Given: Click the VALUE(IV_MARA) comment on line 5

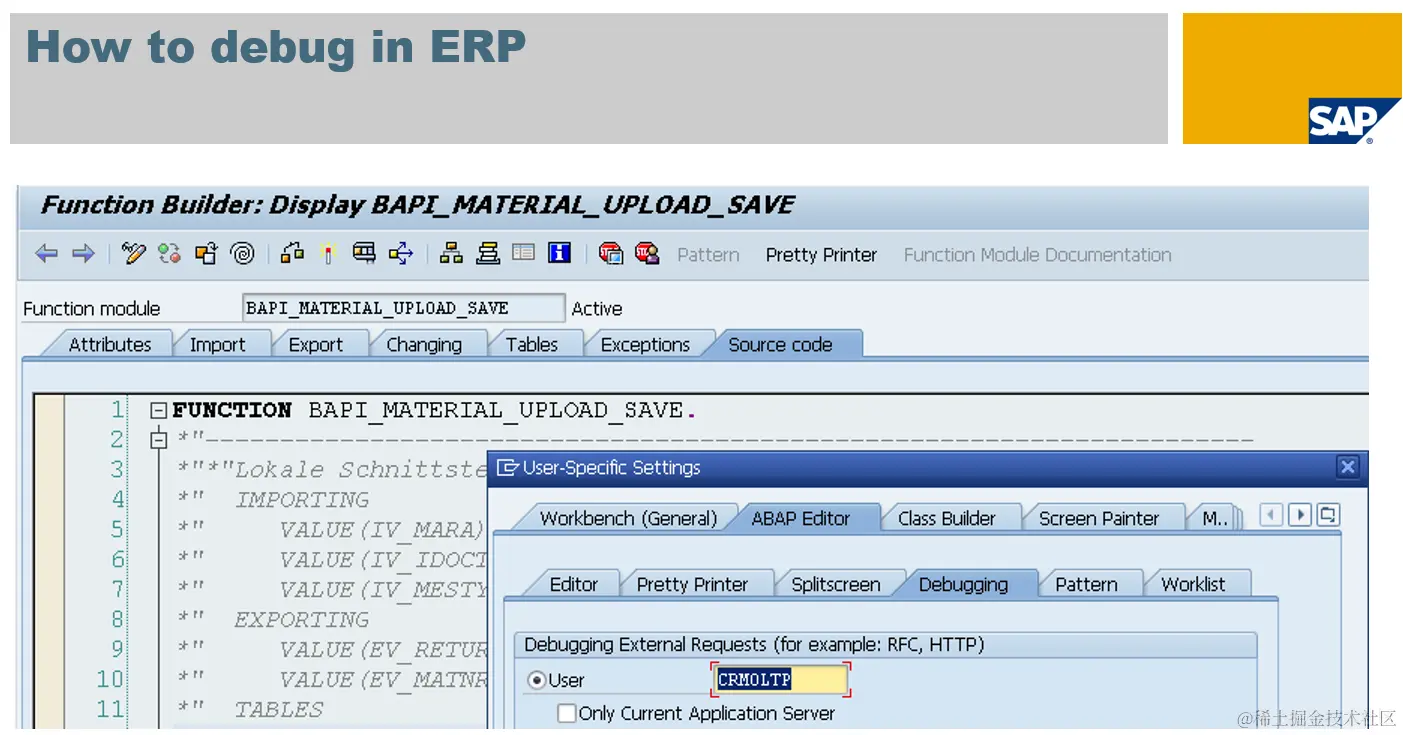Looking at the screenshot, I should (x=381, y=530).
